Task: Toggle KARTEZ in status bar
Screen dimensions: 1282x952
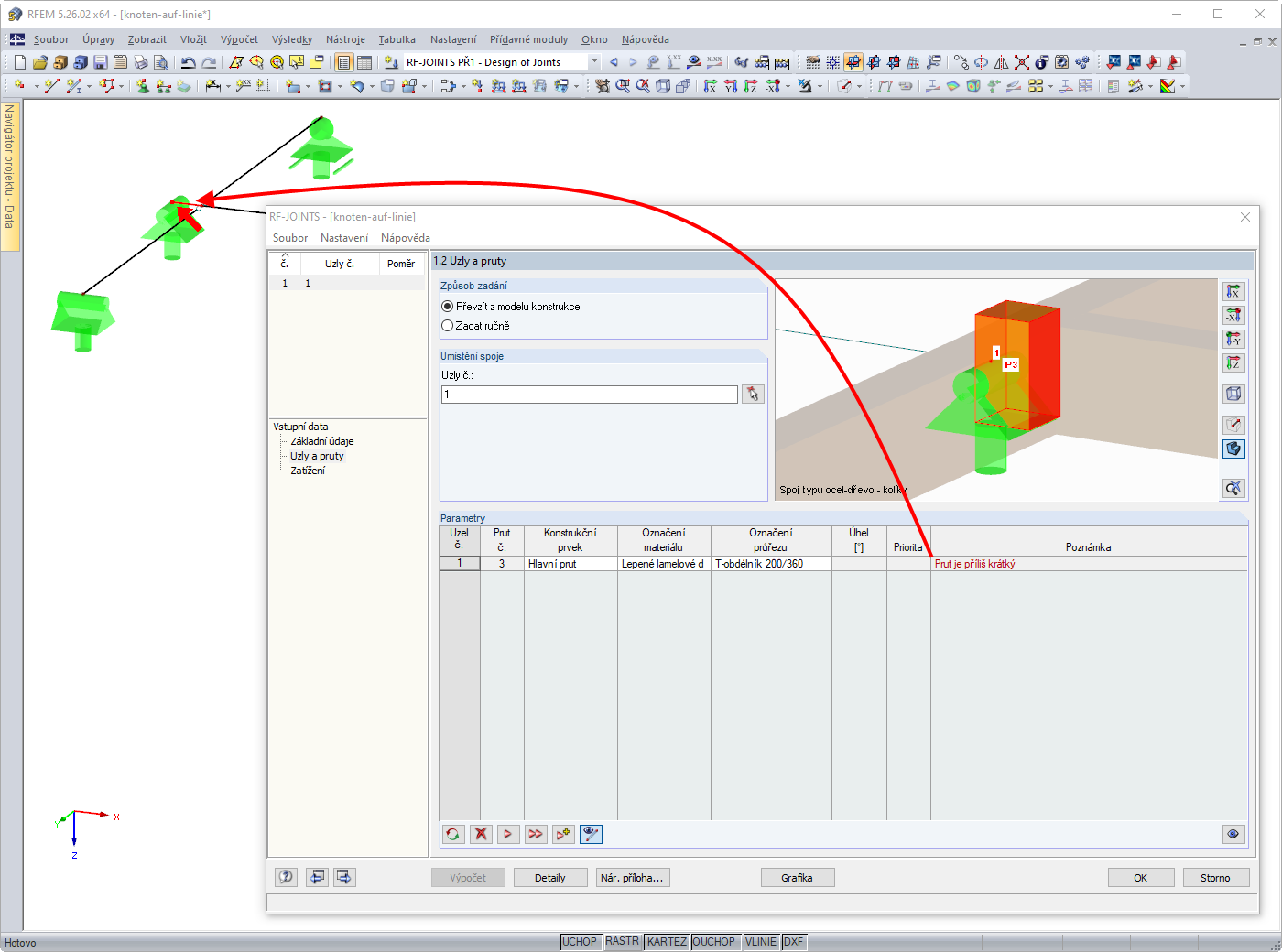Action: tap(667, 942)
